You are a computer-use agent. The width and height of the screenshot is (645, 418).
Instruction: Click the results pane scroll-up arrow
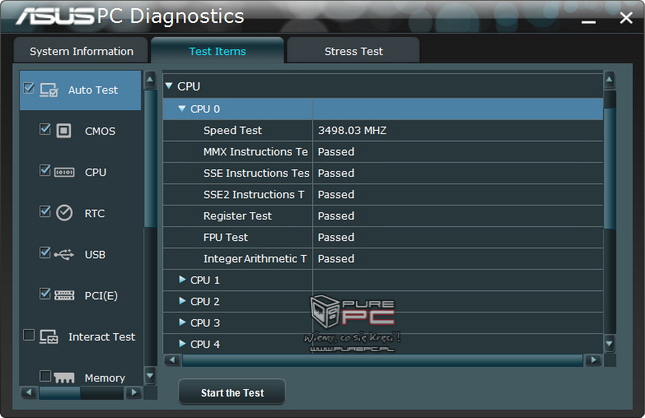[x=610, y=80]
